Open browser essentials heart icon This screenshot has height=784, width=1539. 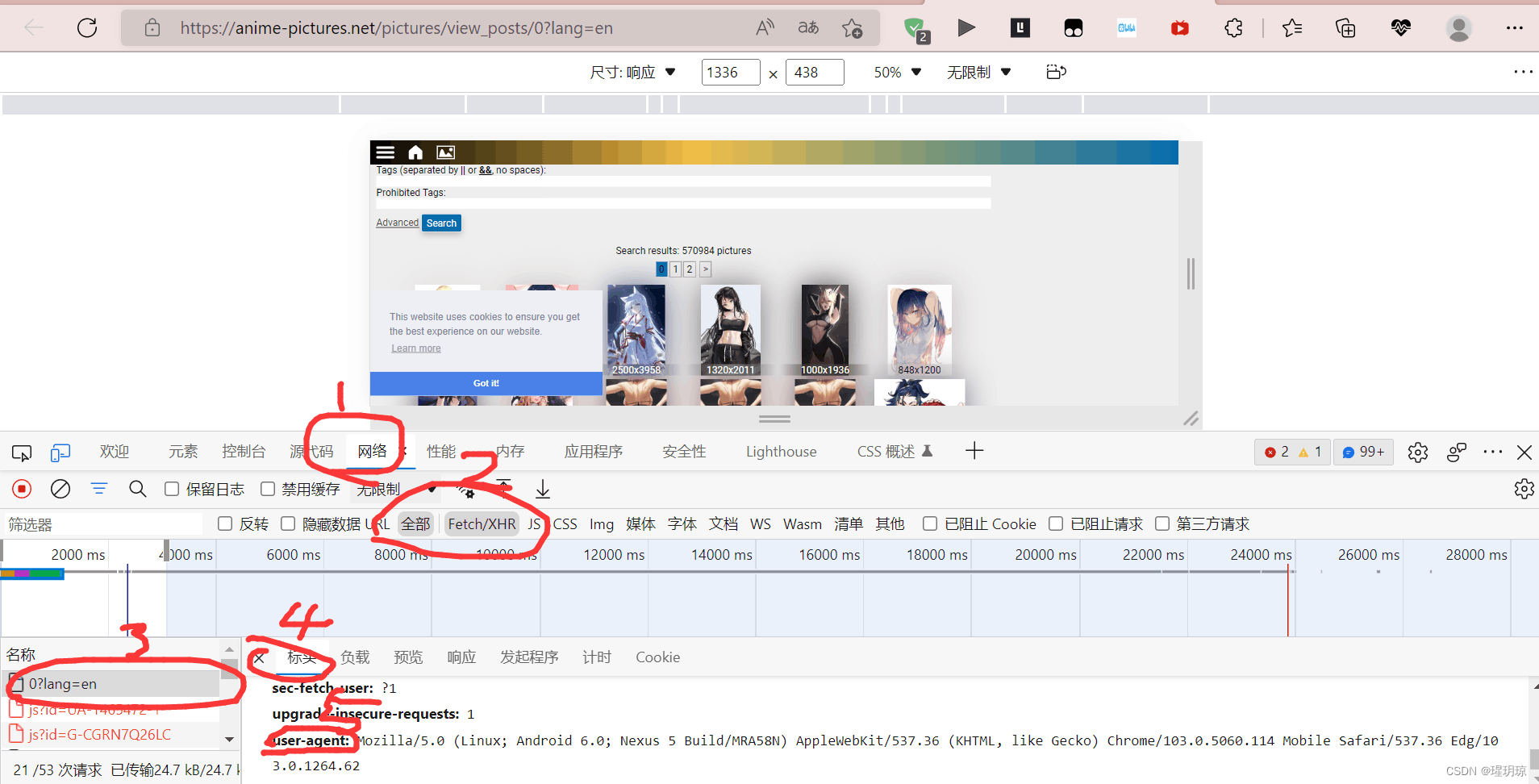pos(1401,28)
